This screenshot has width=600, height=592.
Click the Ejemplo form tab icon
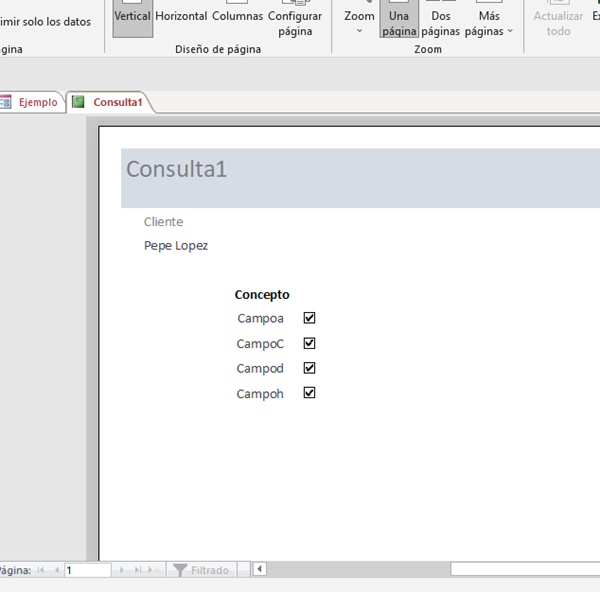coord(5,102)
